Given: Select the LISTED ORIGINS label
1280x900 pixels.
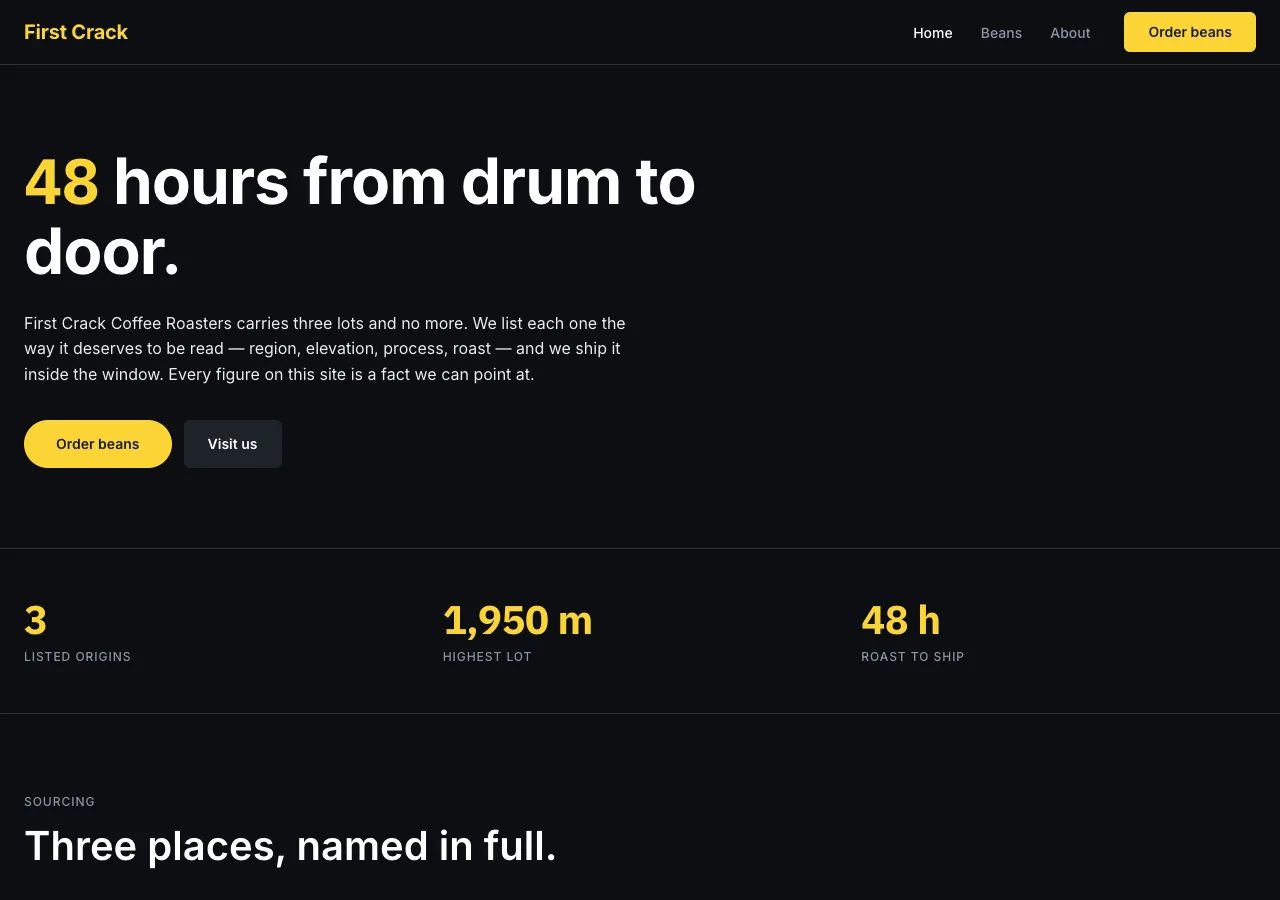Looking at the screenshot, I should click(77, 657).
